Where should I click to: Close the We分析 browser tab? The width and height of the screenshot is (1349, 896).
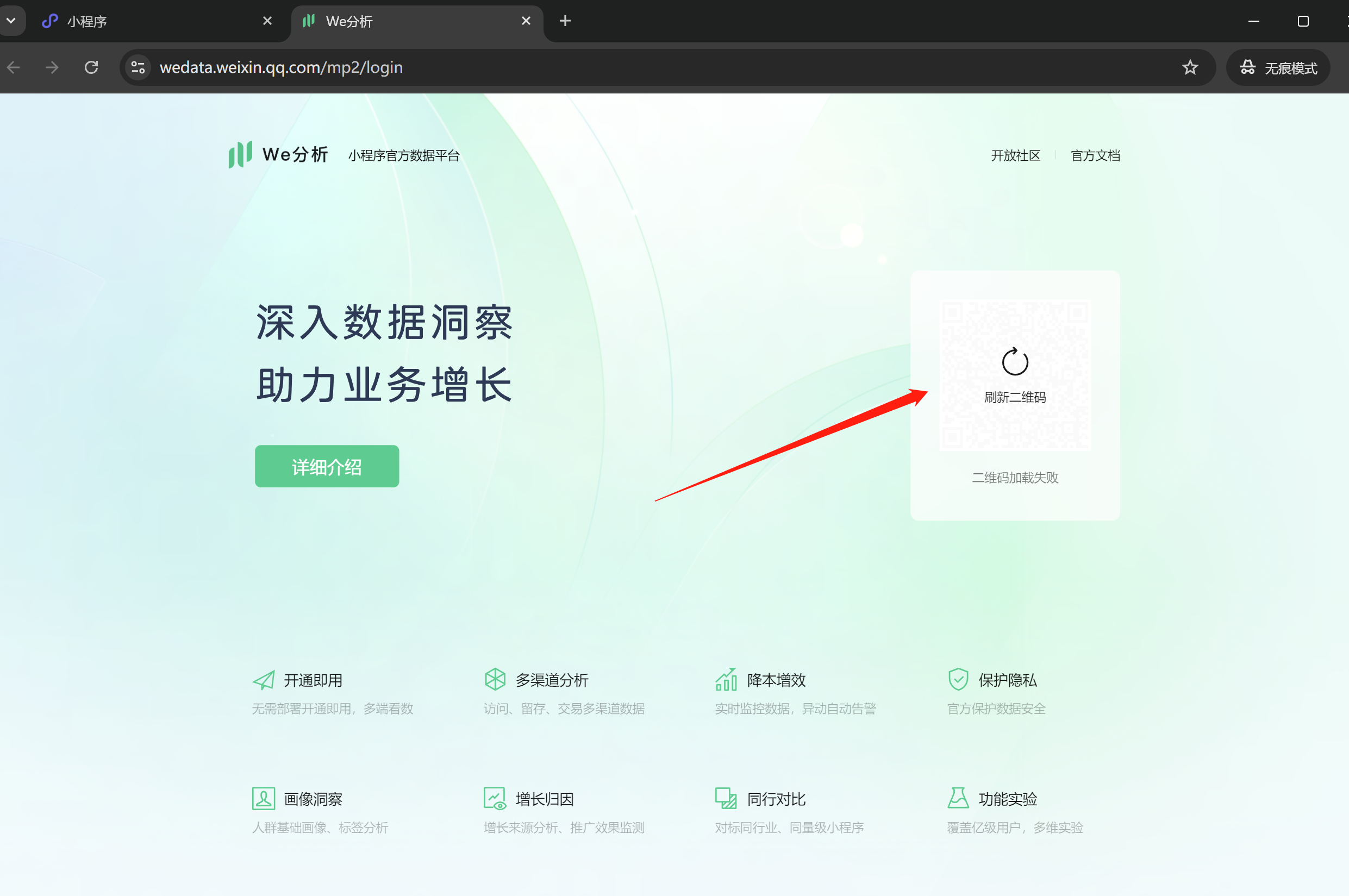pyautogui.click(x=526, y=21)
